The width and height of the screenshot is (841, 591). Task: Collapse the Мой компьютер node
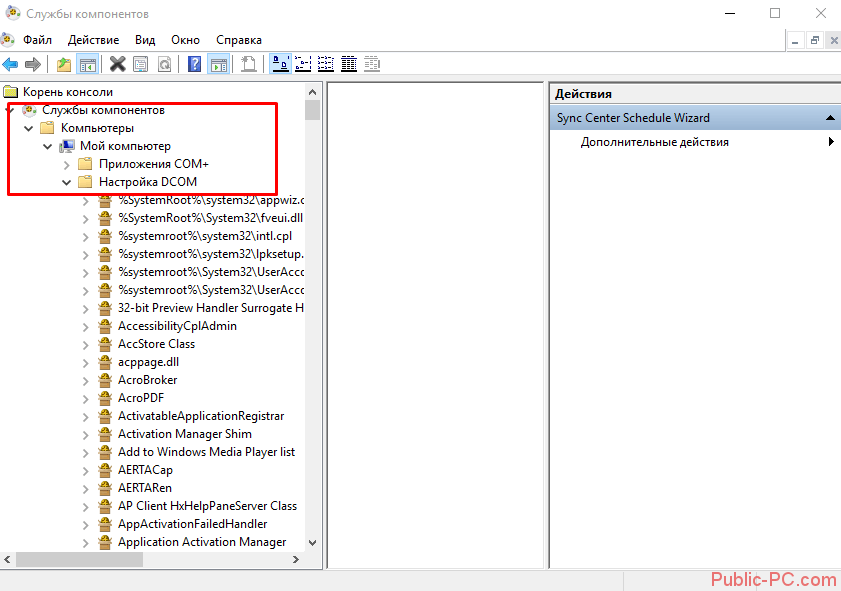coord(48,147)
